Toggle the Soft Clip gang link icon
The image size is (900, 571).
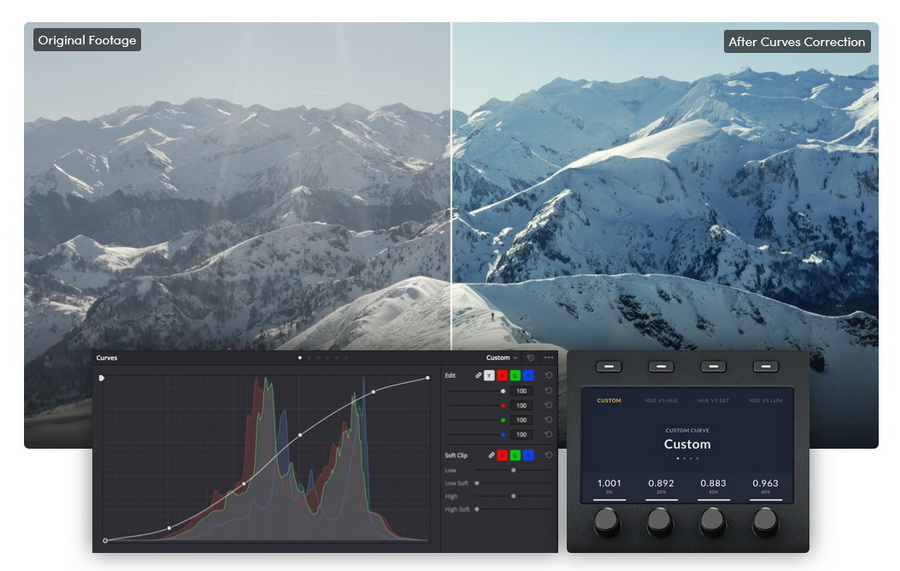491,455
